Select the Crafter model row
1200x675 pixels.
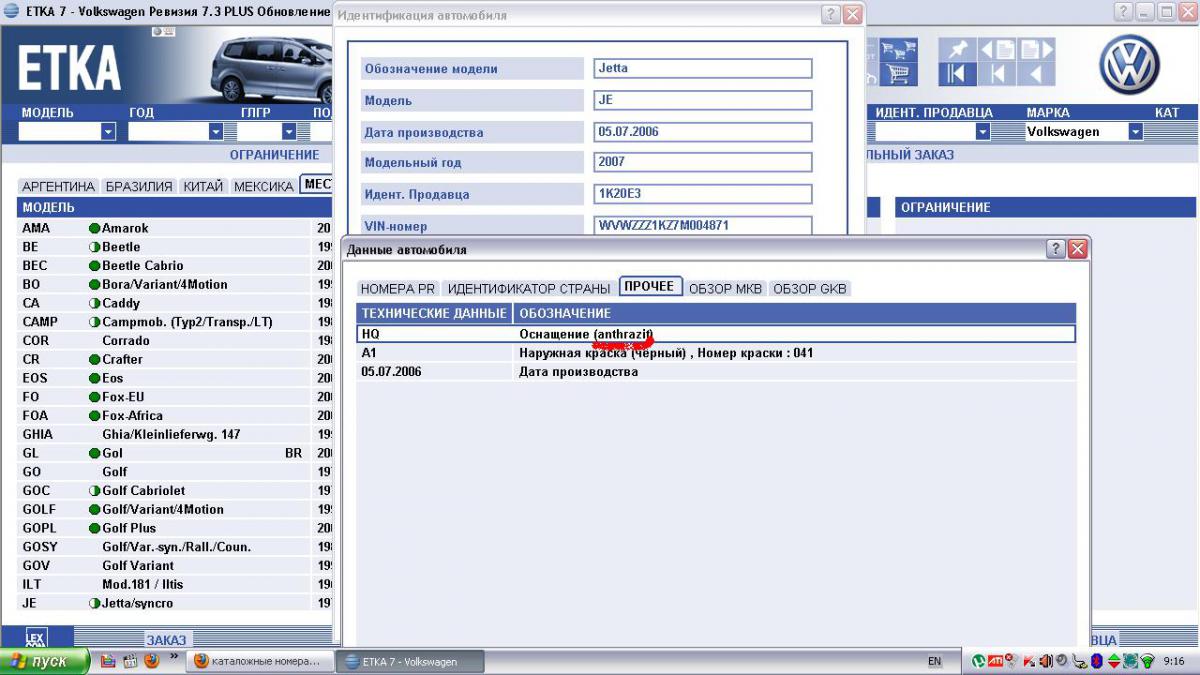click(175, 359)
